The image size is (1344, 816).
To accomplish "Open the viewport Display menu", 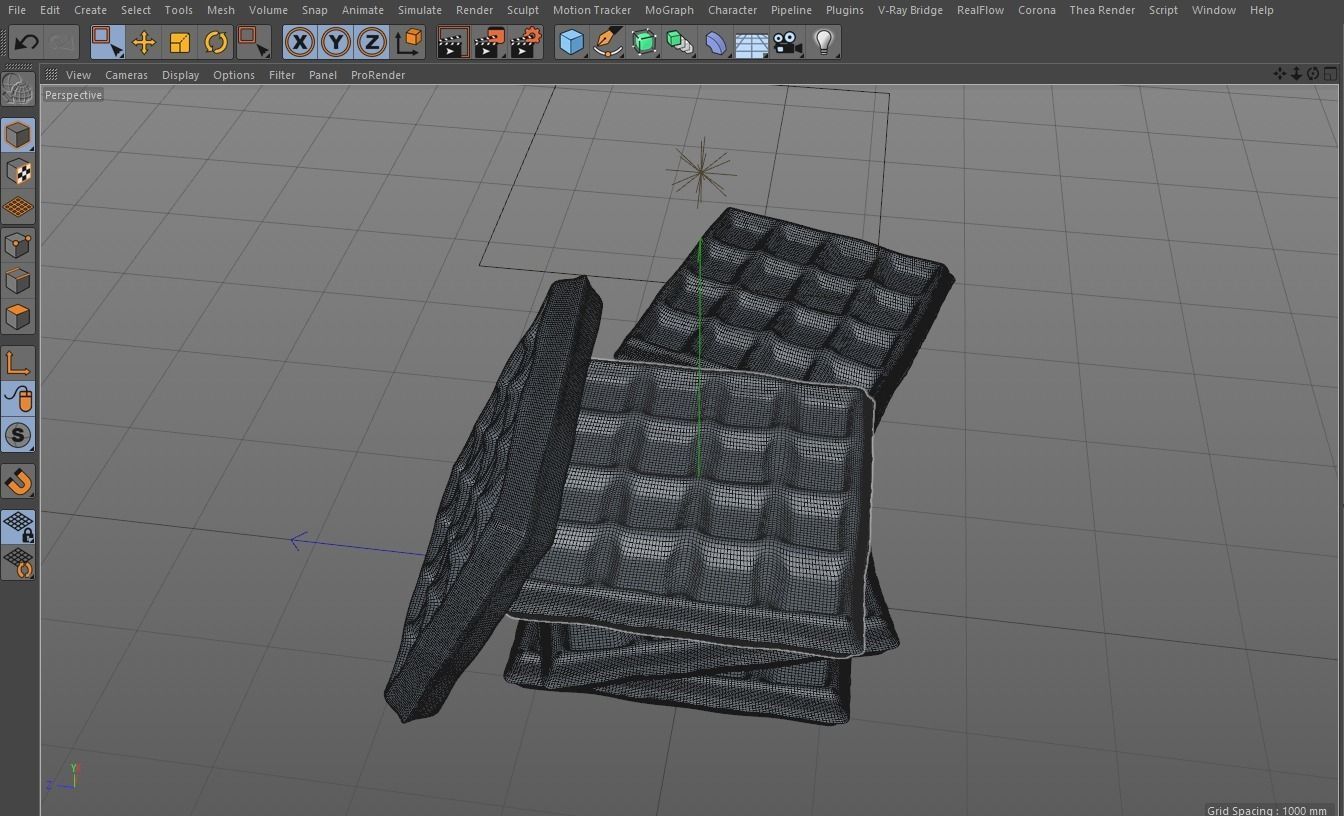I will tap(180, 75).
